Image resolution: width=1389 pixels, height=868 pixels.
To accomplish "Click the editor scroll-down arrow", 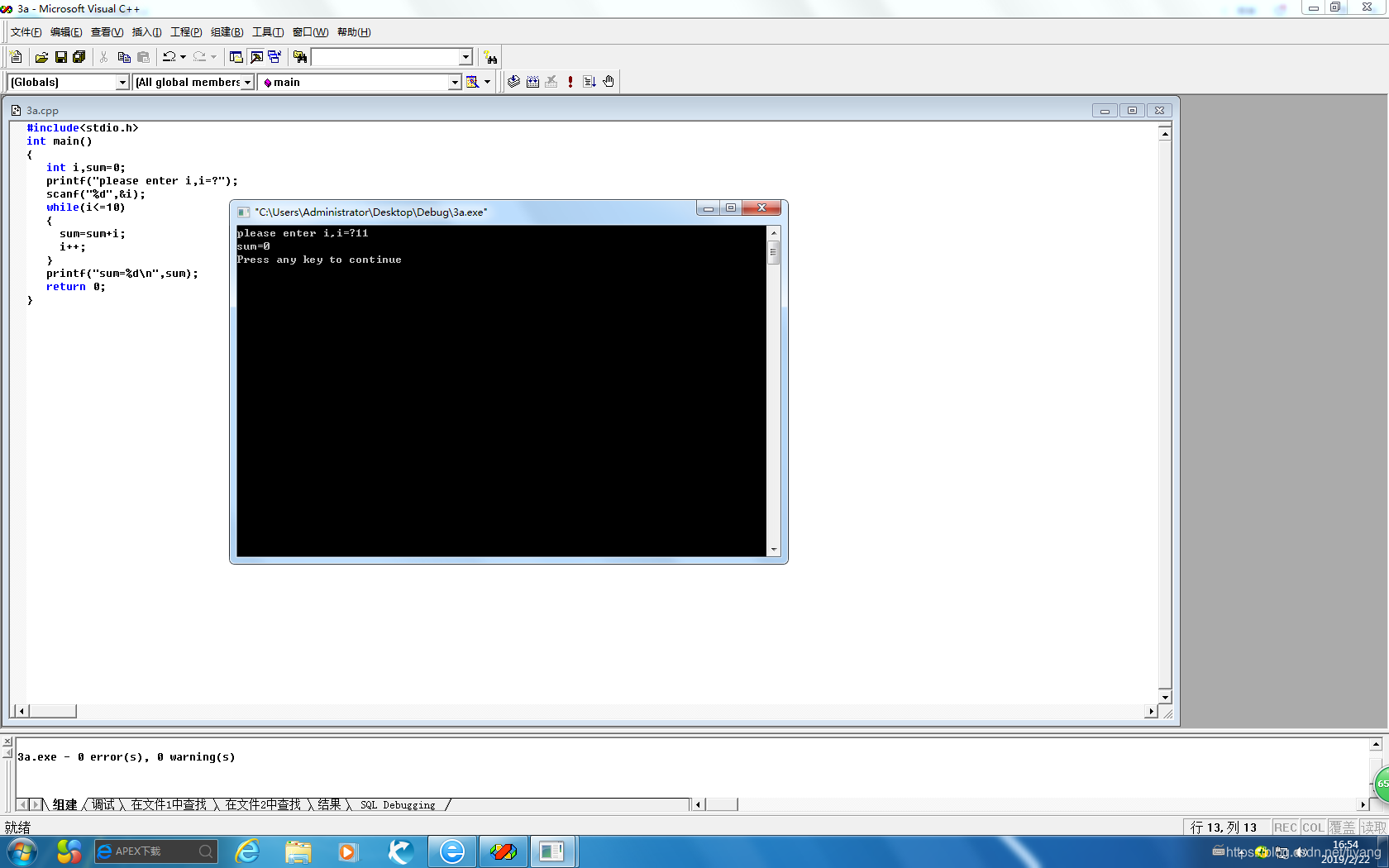I will pos(1165,697).
